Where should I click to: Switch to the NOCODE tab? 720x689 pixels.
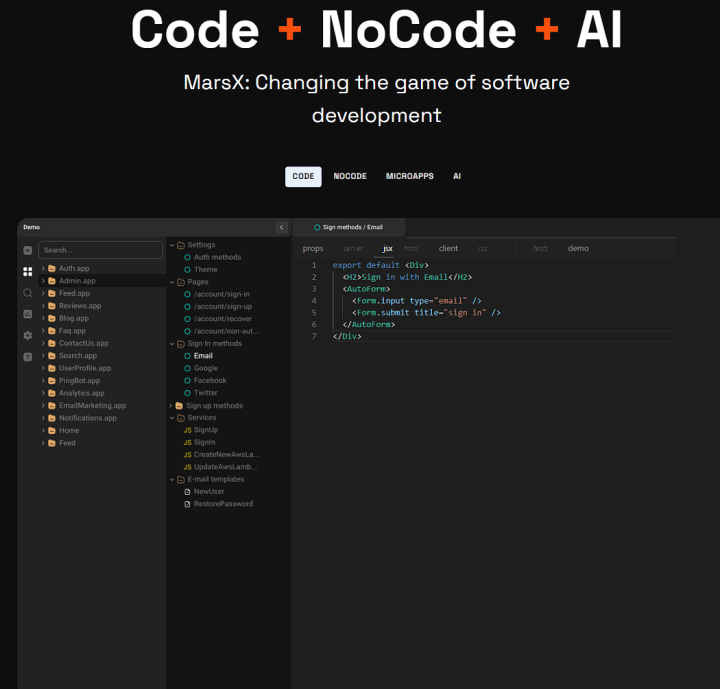coord(350,176)
